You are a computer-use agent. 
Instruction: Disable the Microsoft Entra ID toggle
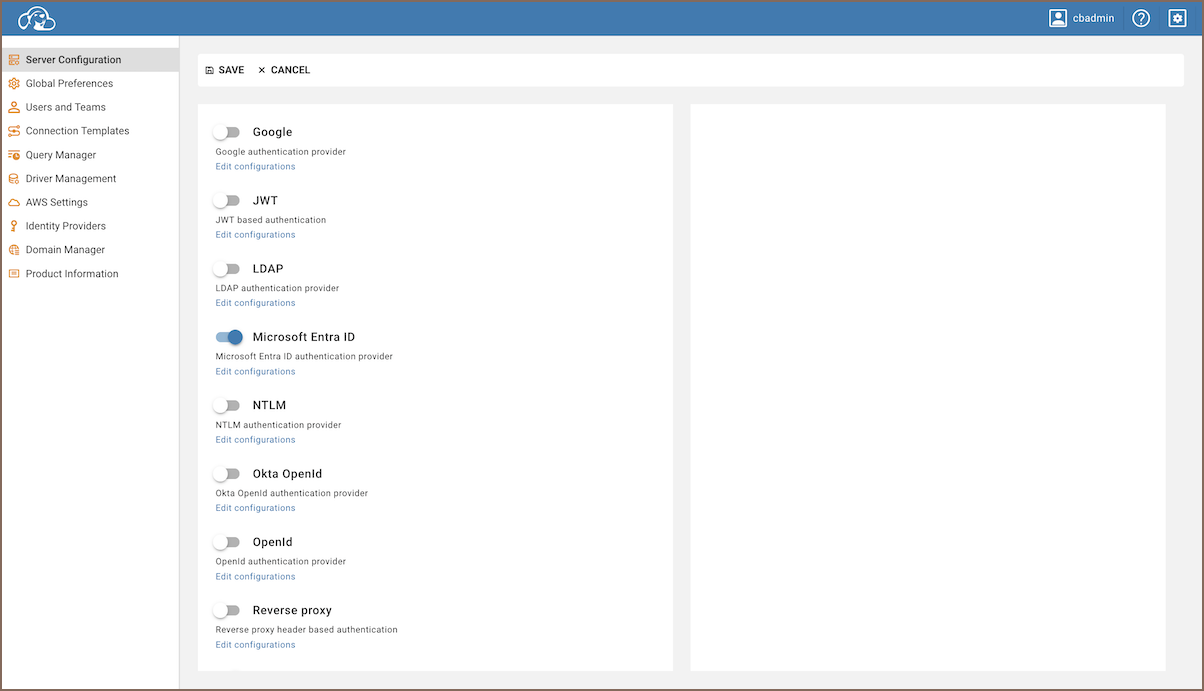pos(229,337)
